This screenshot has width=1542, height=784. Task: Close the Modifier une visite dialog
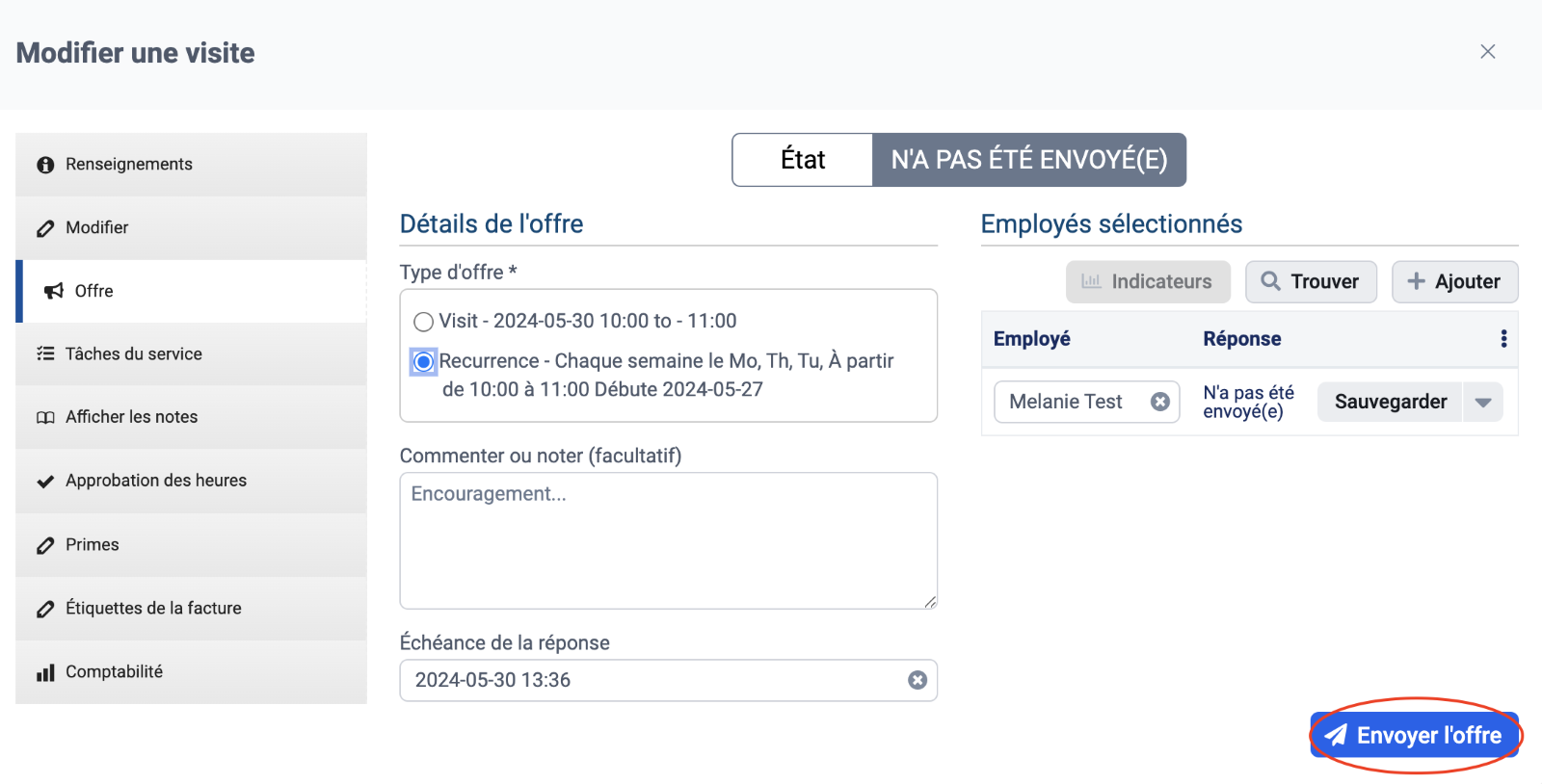coord(1487,52)
